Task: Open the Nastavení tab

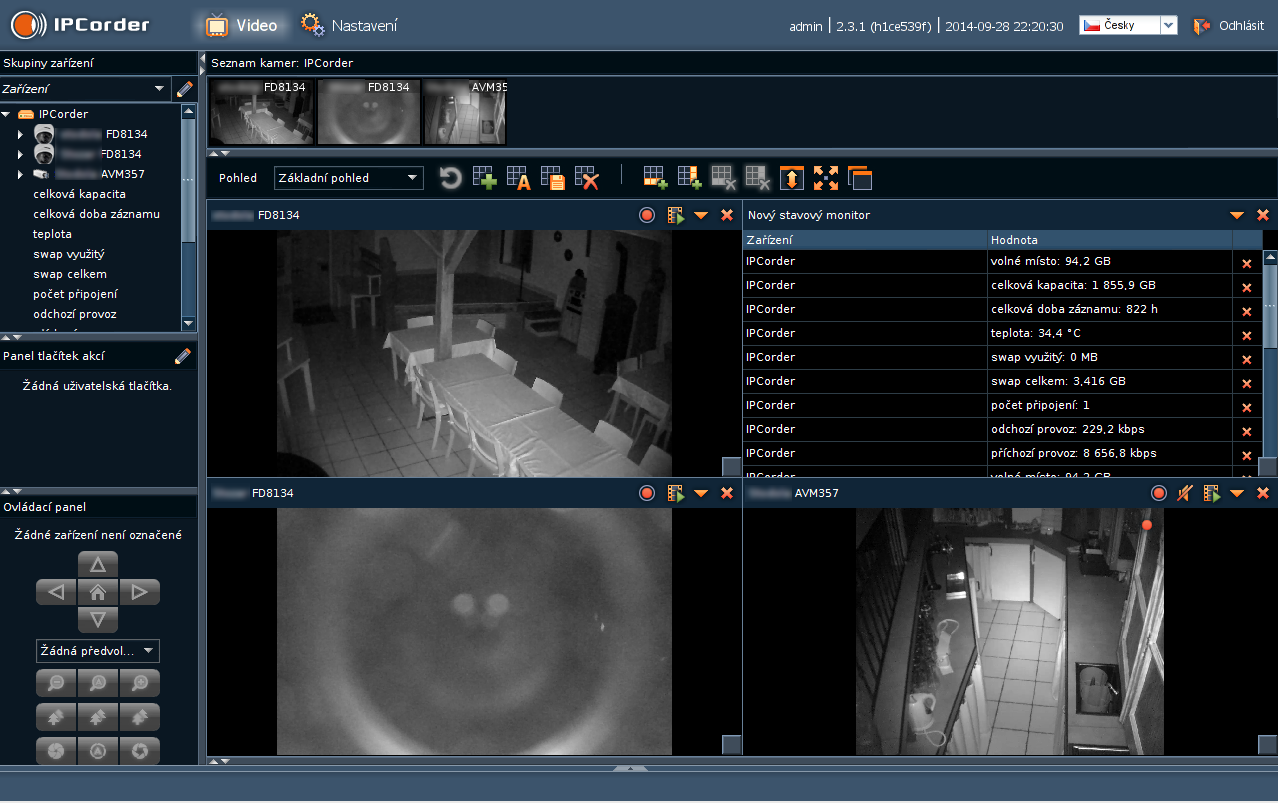Action: 350,25
